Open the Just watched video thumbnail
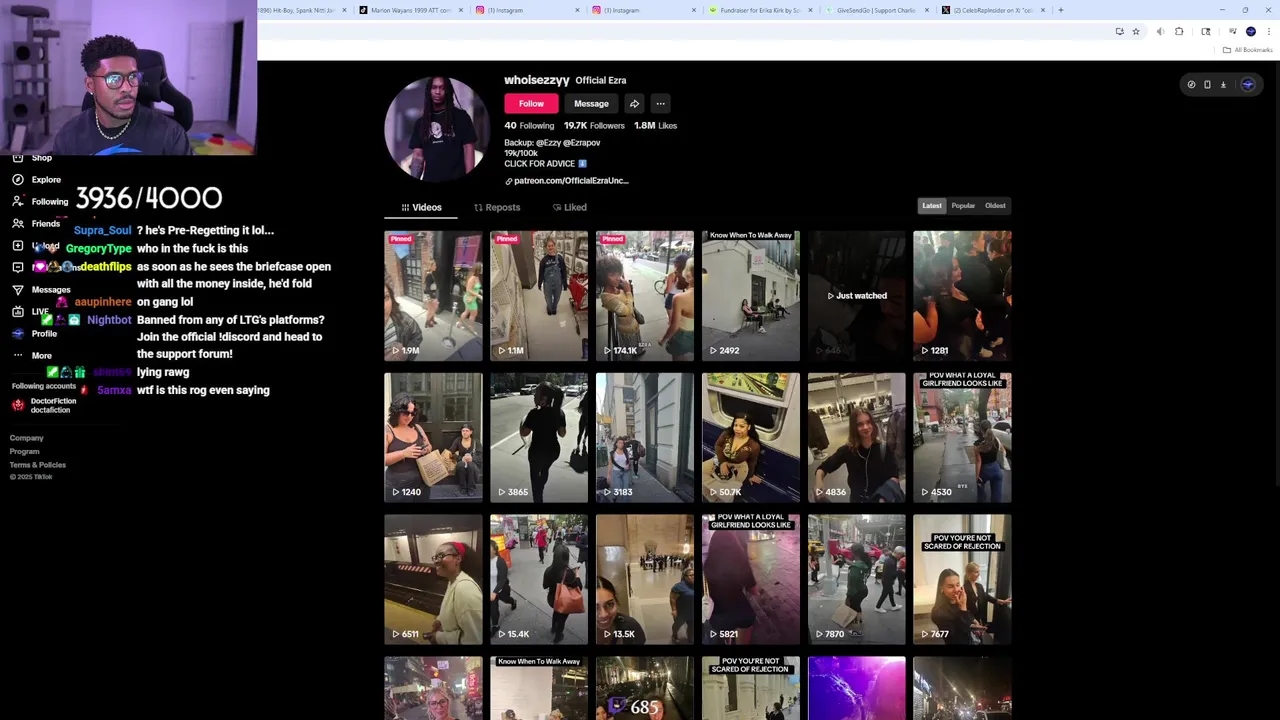Image resolution: width=1280 pixels, height=720 pixels. 857,296
